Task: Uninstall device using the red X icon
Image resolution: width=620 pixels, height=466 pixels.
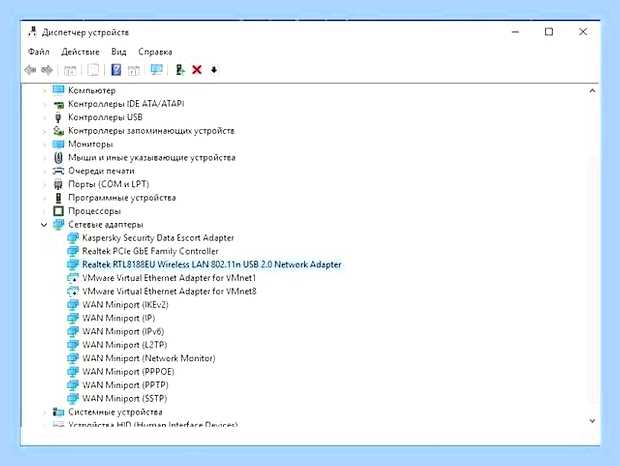Action: click(197, 70)
